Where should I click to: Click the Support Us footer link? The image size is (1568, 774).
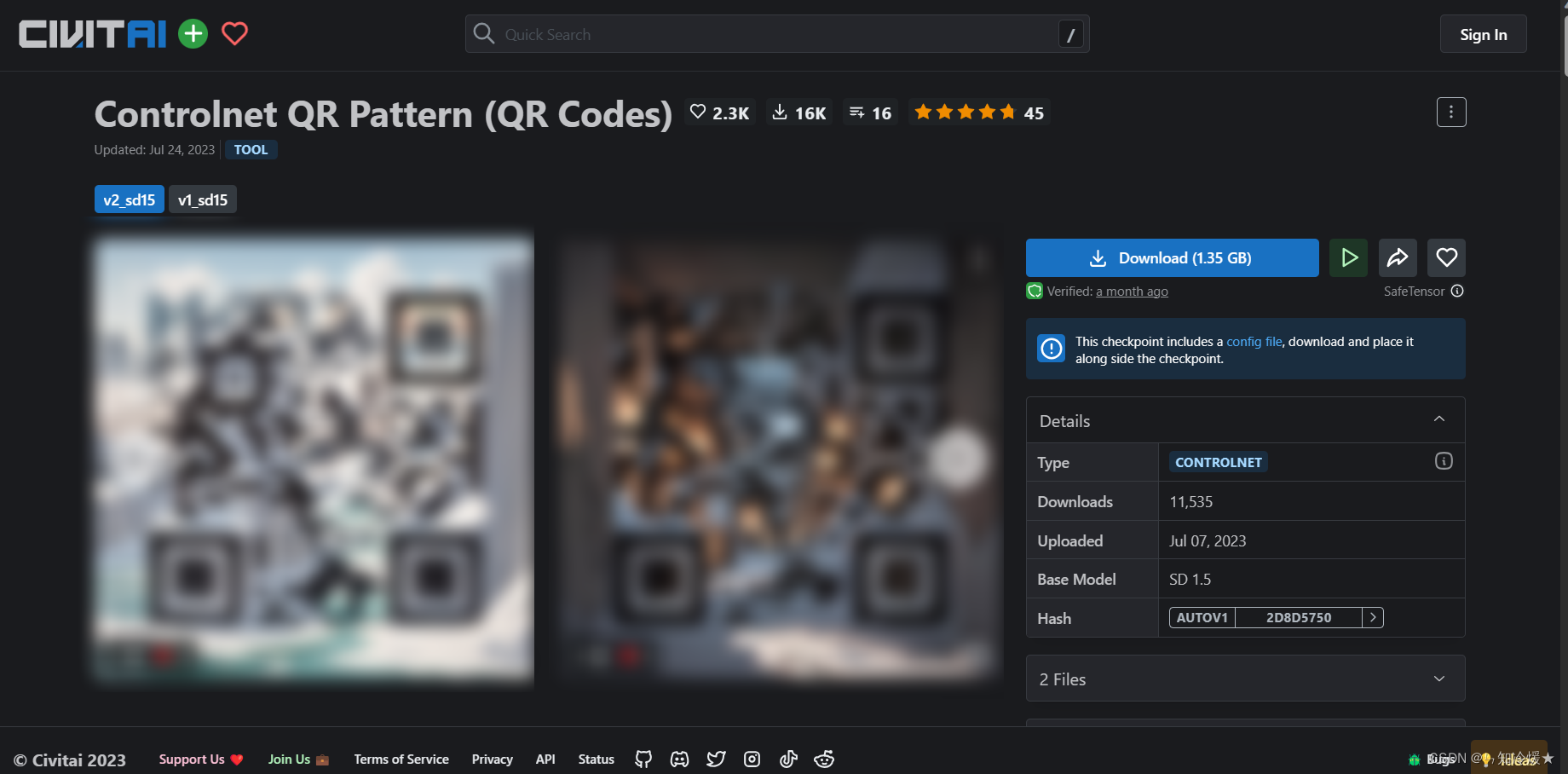201,760
